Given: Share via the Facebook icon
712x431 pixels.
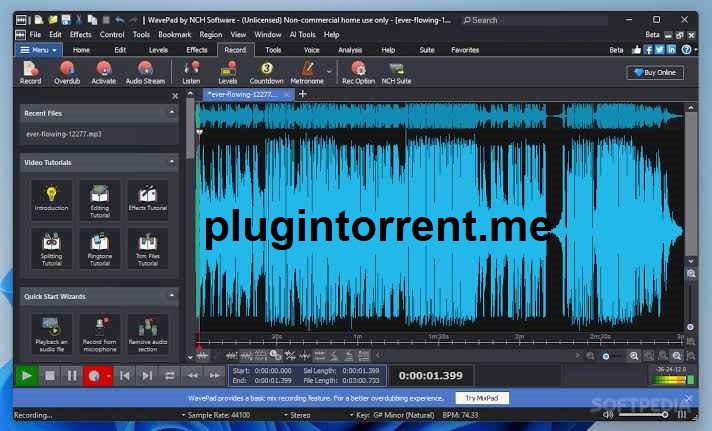Looking at the screenshot, I should pyautogui.click(x=648, y=50).
